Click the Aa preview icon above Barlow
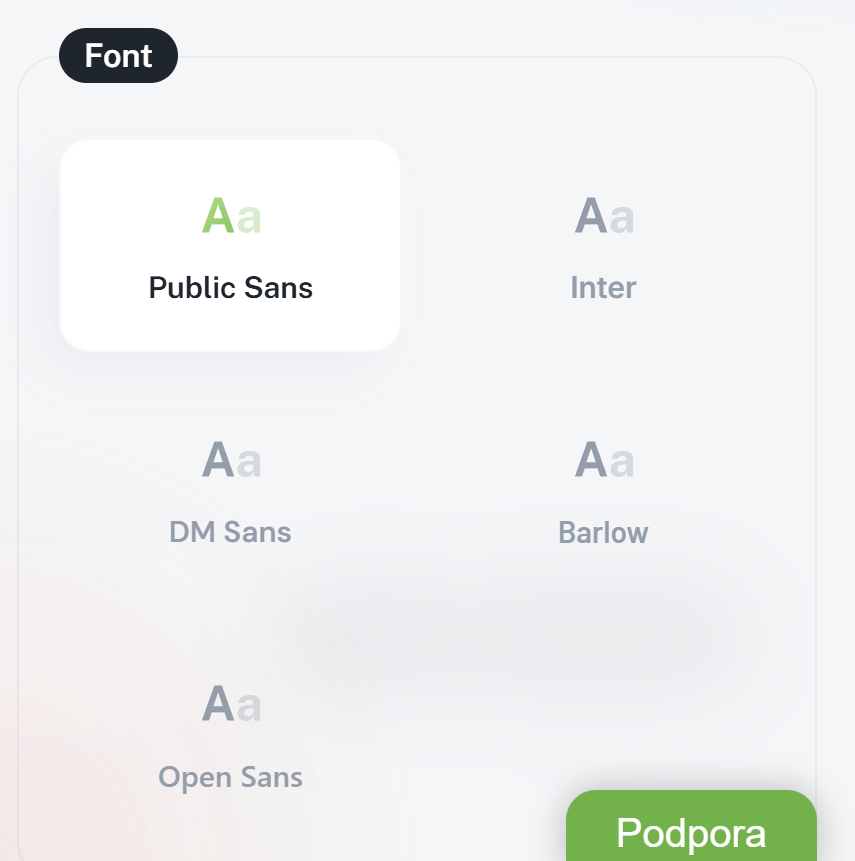This screenshot has width=855, height=861. tap(604, 460)
